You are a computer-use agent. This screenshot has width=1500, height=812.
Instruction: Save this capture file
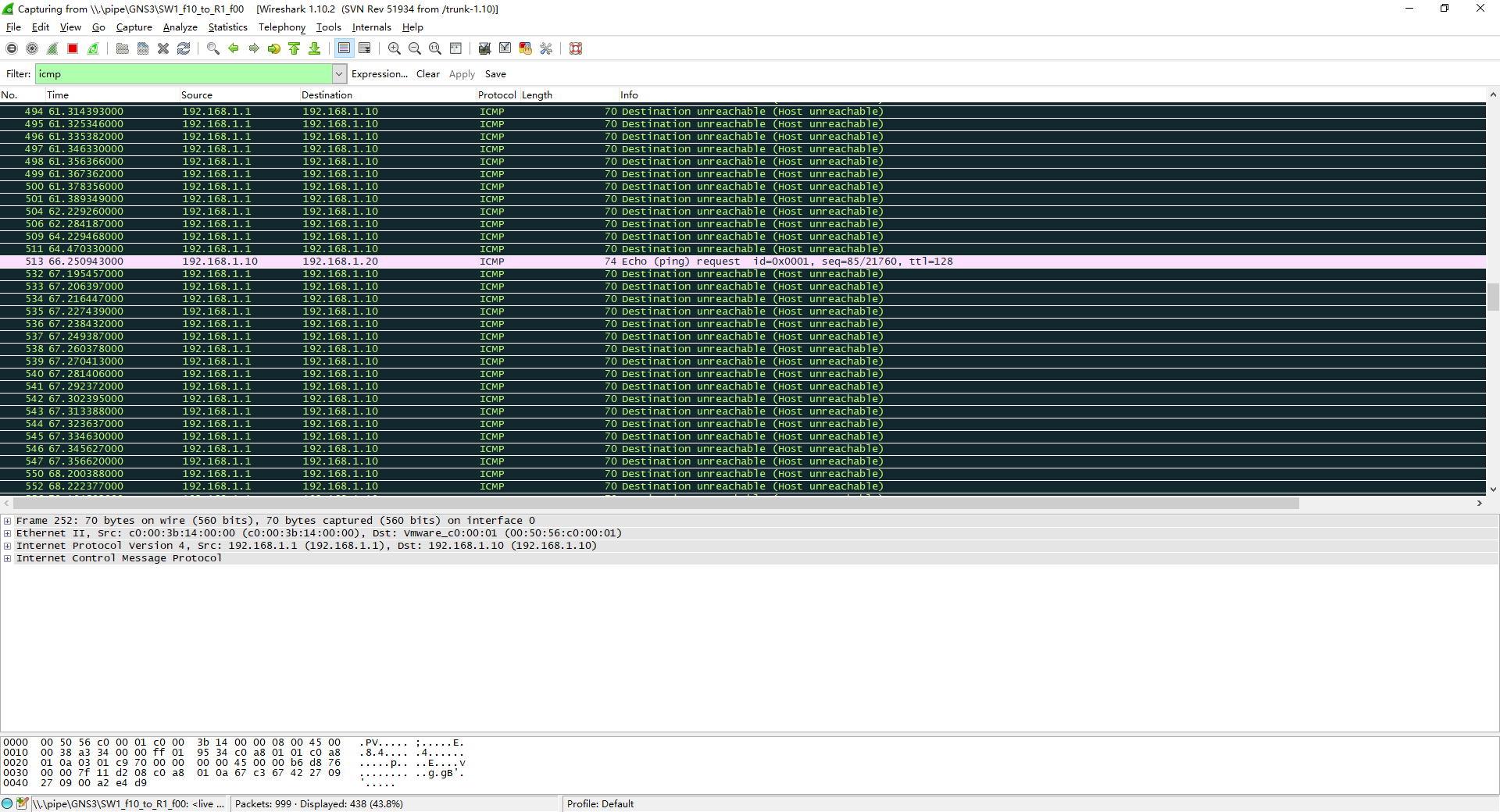pos(143,48)
